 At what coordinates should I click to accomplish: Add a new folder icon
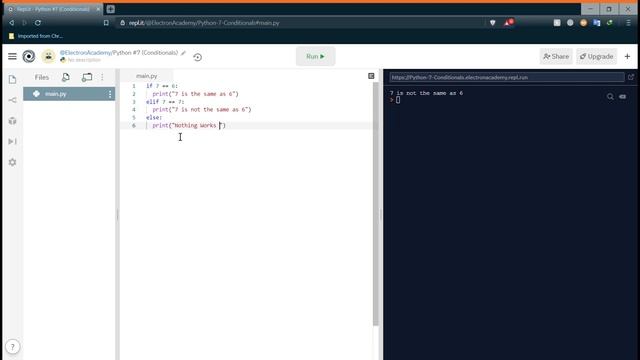pos(87,77)
